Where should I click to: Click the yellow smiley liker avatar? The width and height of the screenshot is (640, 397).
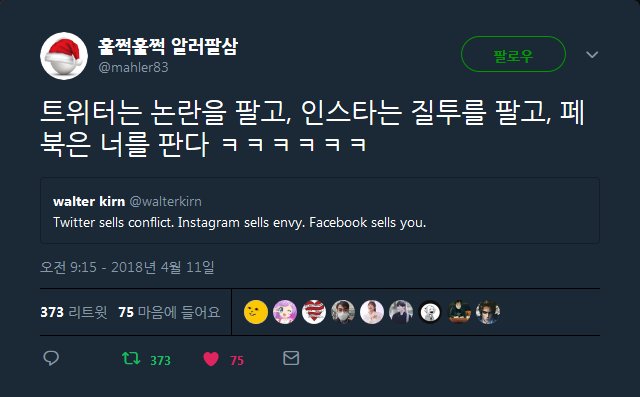(256, 312)
